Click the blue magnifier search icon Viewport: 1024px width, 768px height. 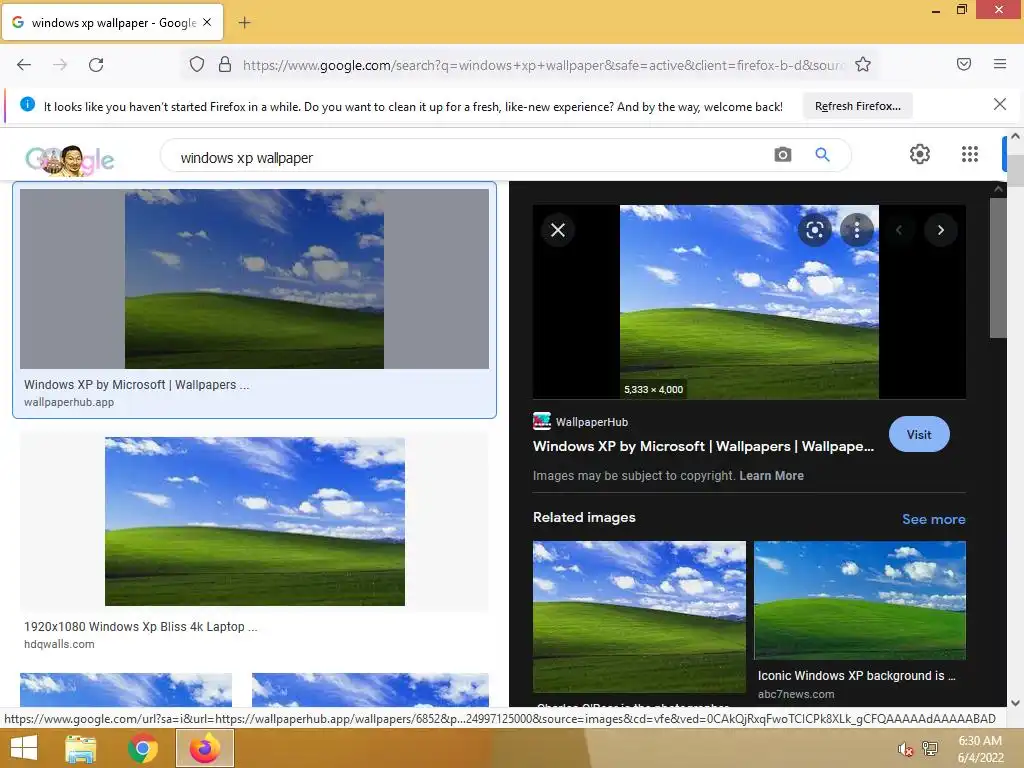tap(822, 155)
